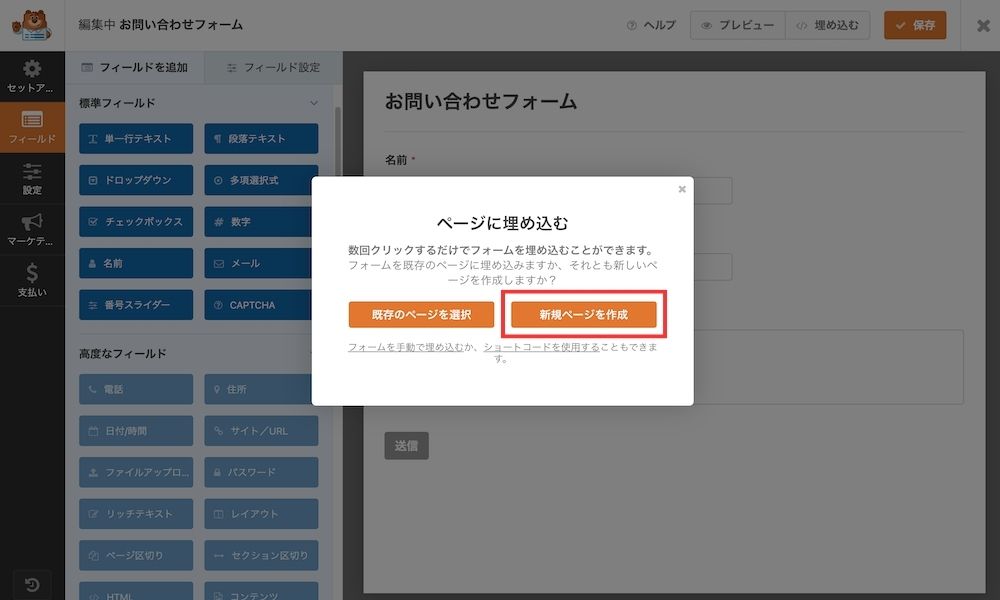1000x600 pixels.
Task: Add a 単一行テキスト field
Action: click(136, 138)
